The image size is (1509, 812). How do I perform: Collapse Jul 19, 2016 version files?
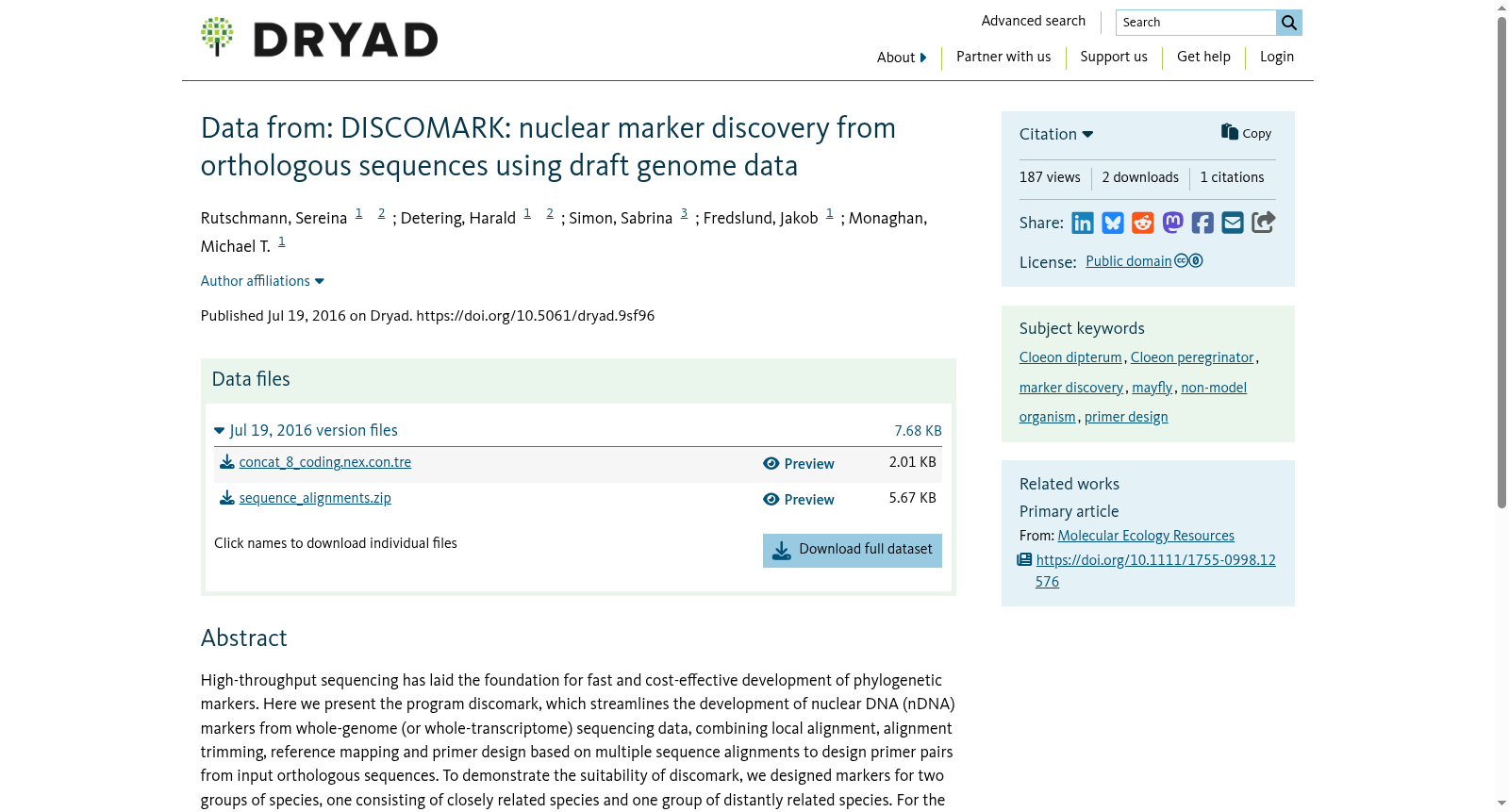[307, 430]
